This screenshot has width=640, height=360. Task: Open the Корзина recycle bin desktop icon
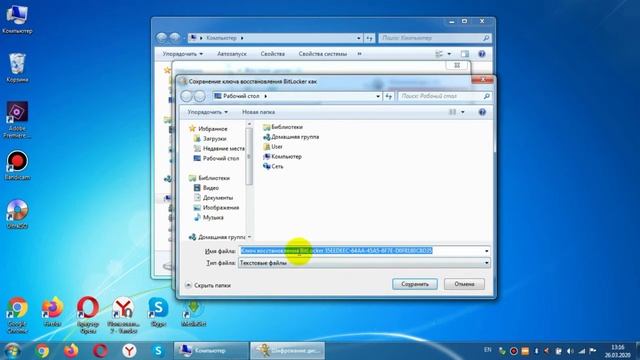point(17,68)
